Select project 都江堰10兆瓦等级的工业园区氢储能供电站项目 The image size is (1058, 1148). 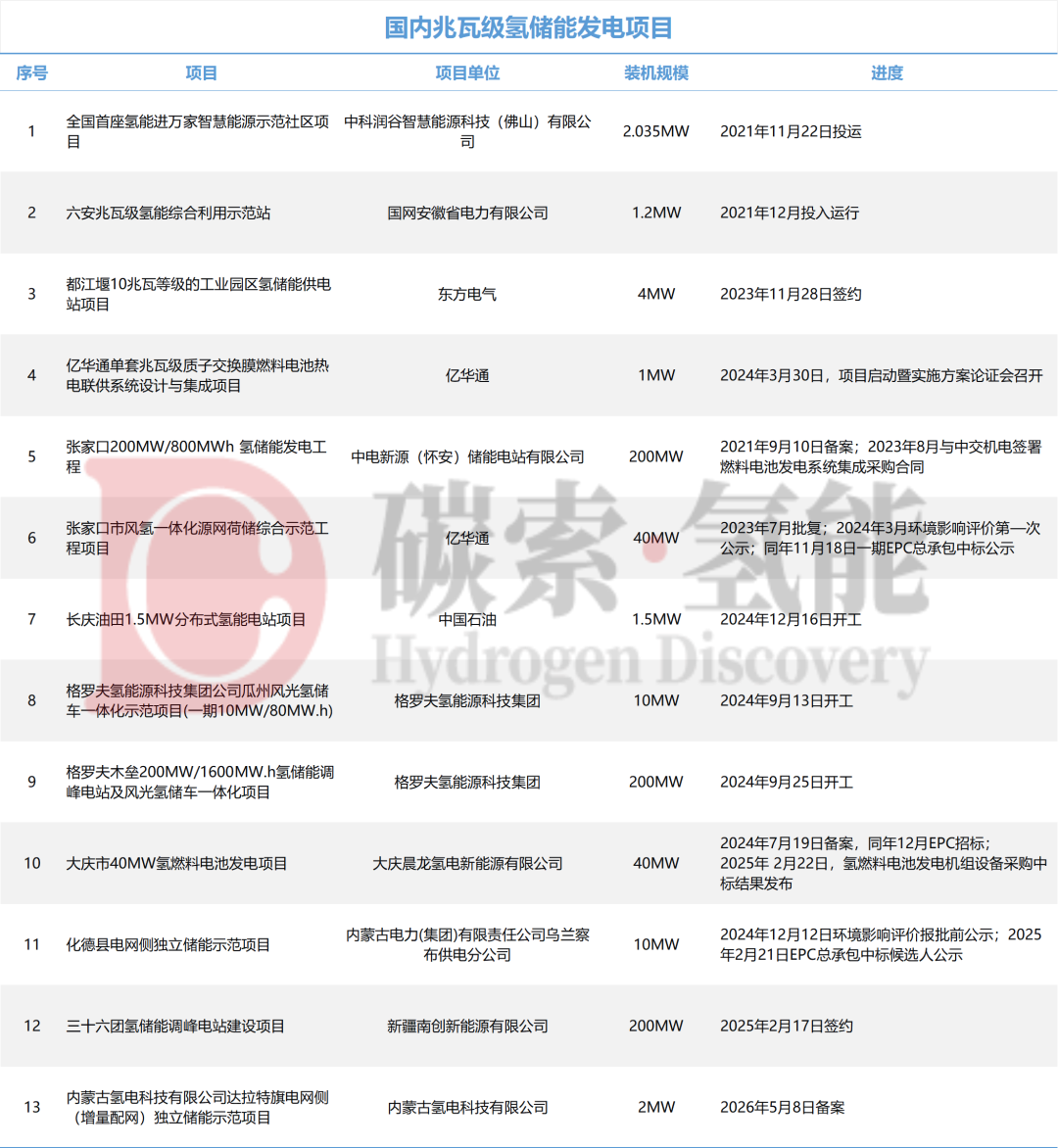click(199, 294)
